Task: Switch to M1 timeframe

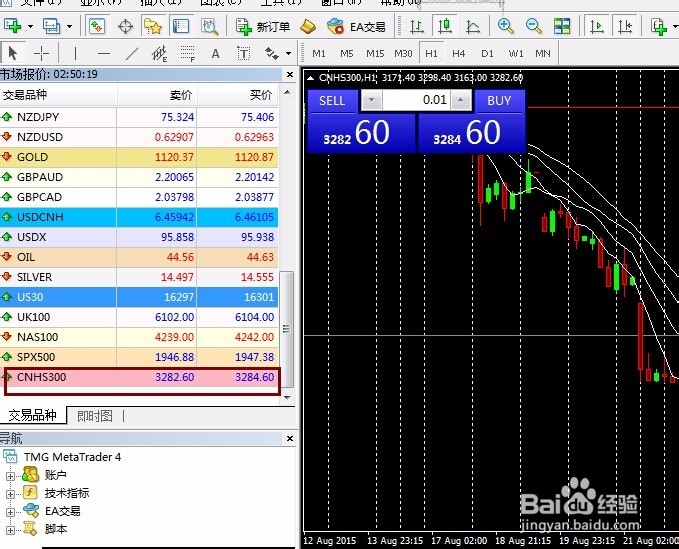Action: [x=319, y=53]
